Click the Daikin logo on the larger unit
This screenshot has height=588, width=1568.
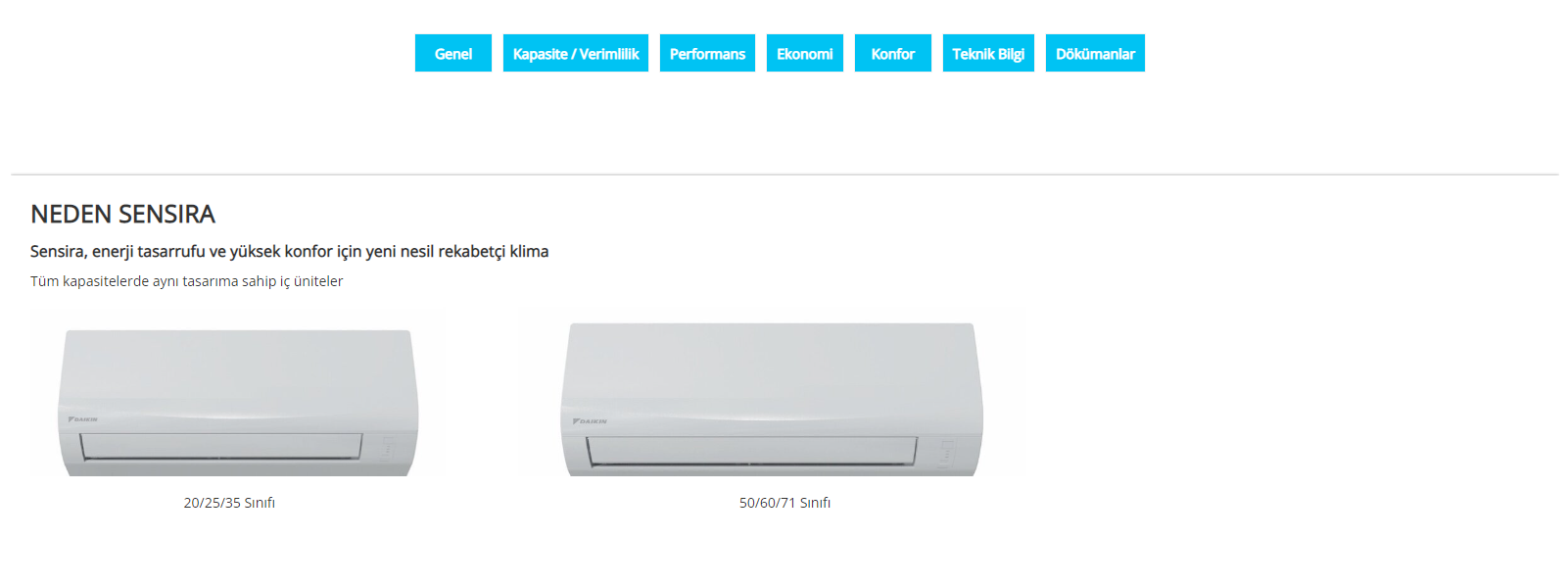point(590,421)
